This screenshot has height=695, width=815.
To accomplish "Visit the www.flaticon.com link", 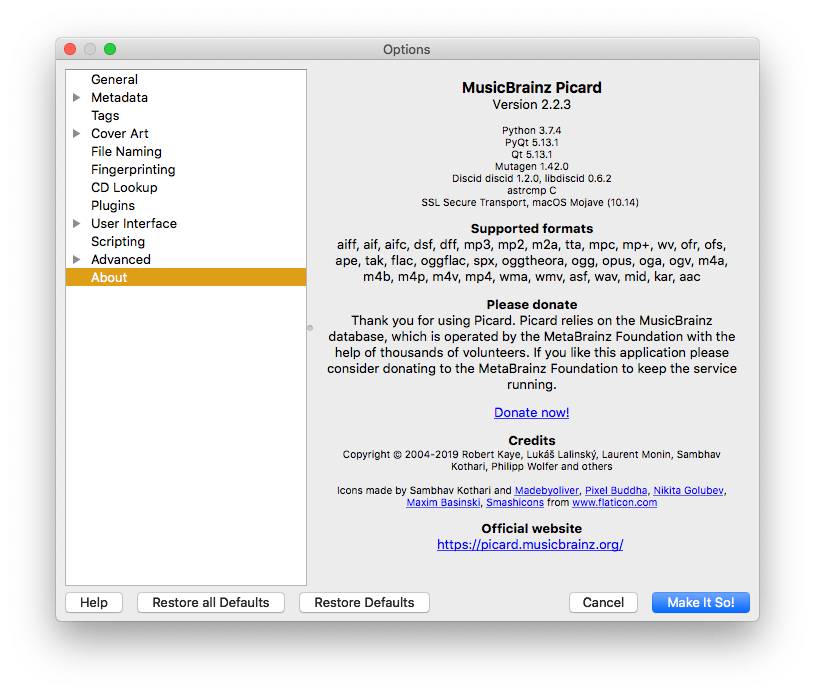I will (614, 503).
